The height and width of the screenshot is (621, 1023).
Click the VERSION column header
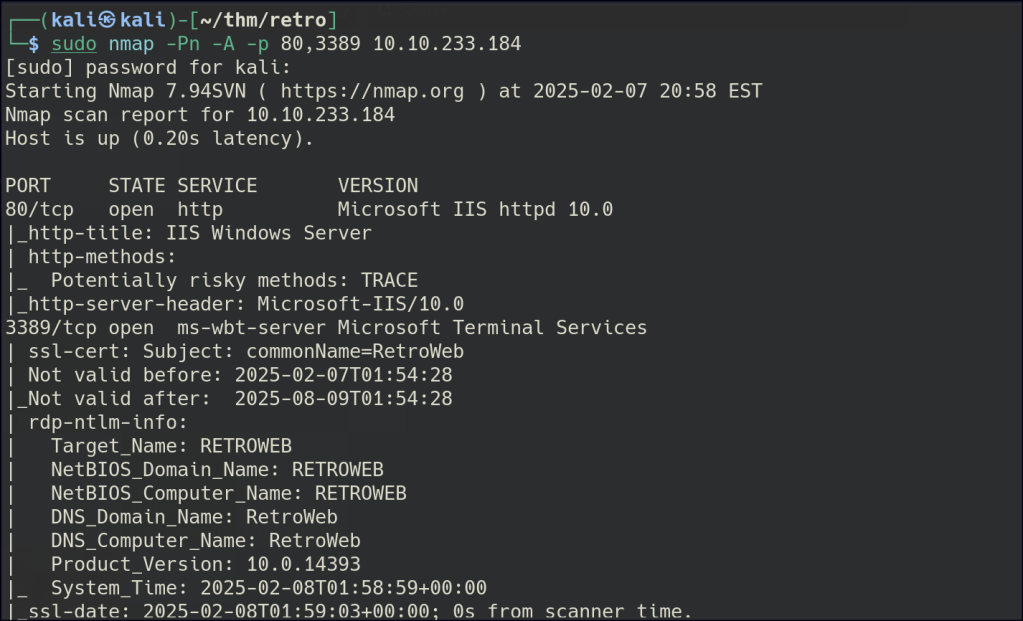[x=378, y=185]
